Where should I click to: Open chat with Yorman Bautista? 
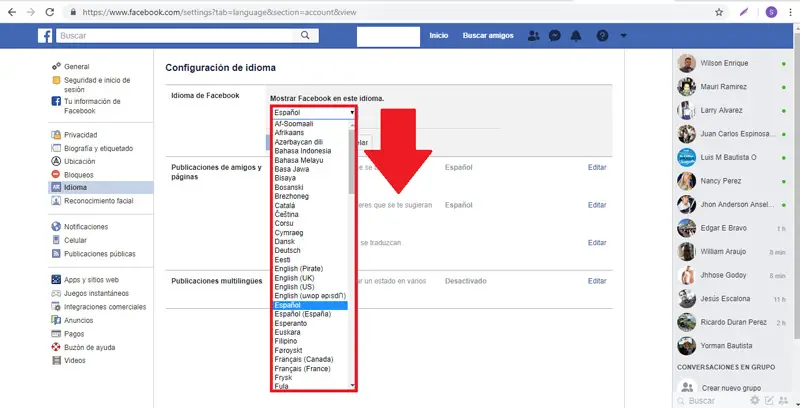[733, 346]
